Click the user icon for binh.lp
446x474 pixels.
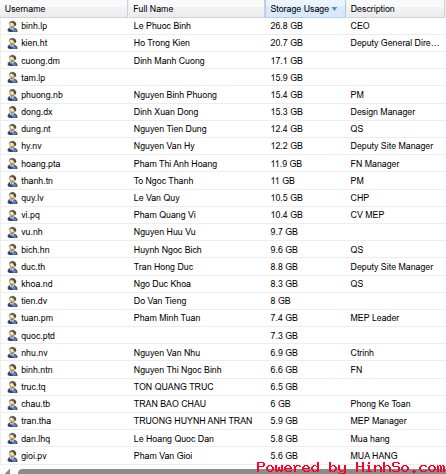coord(12,26)
